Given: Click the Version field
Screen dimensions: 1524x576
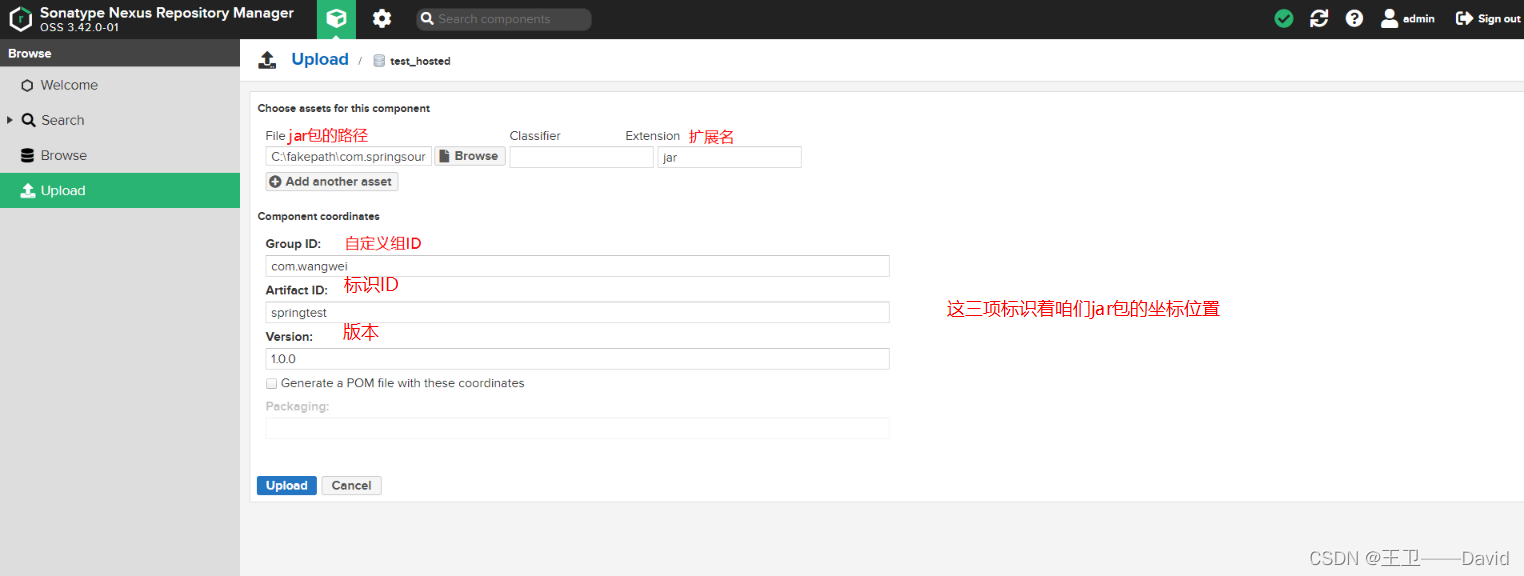Looking at the screenshot, I should 577,358.
